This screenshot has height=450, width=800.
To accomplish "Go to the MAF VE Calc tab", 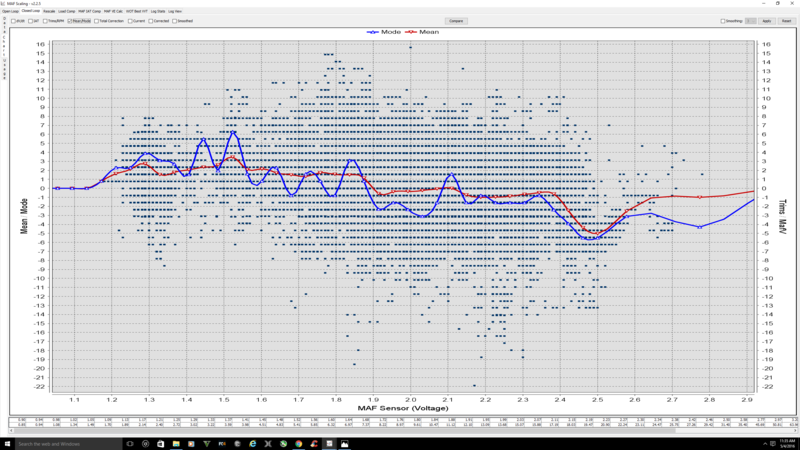I will pyautogui.click(x=110, y=11).
